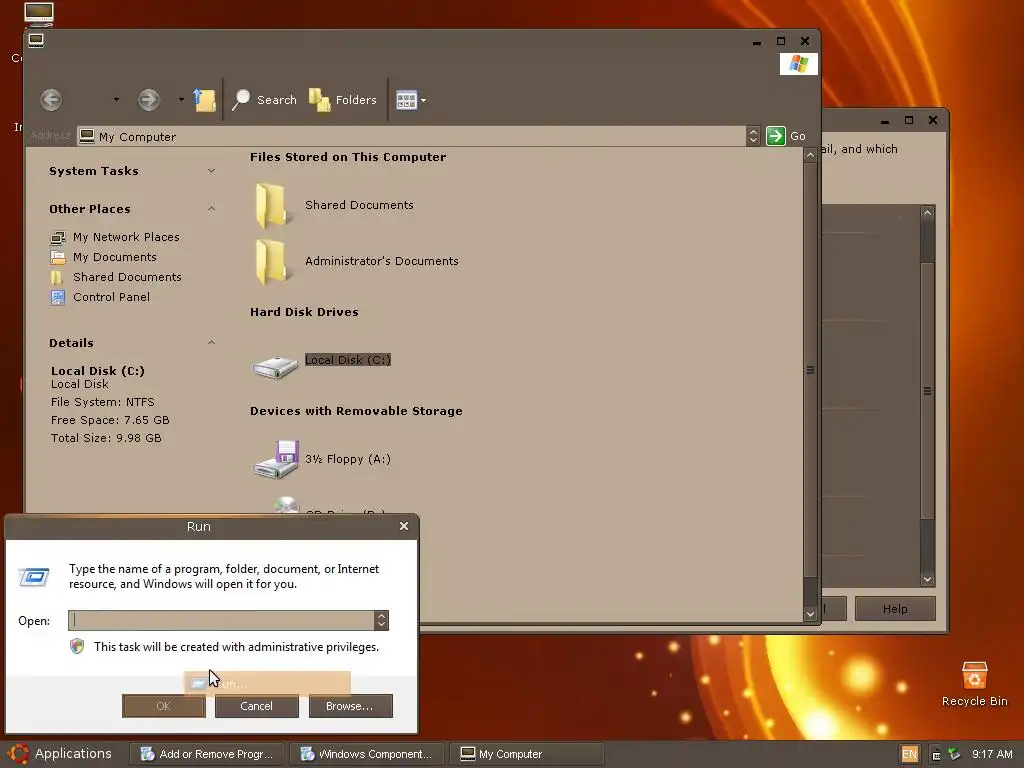The width and height of the screenshot is (1024, 768).
Task: Click the Windows flag logo
Action: pyautogui.click(x=799, y=64)
